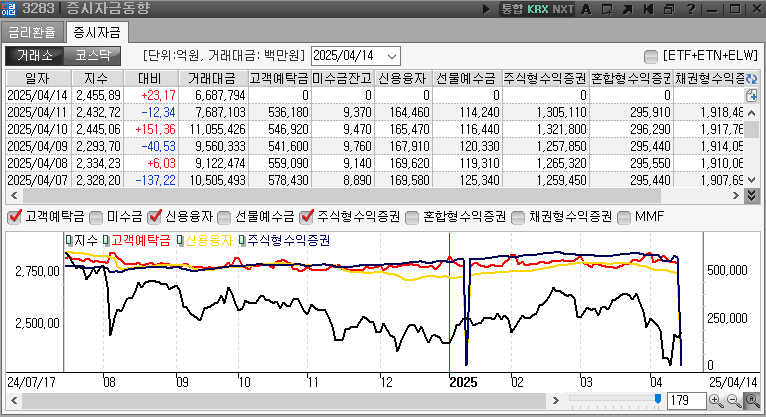Image resolution: width=766 pixels, height=417 pixels.
Task: Switch to the 금리환율 tab
Action: tap(32, 32)
